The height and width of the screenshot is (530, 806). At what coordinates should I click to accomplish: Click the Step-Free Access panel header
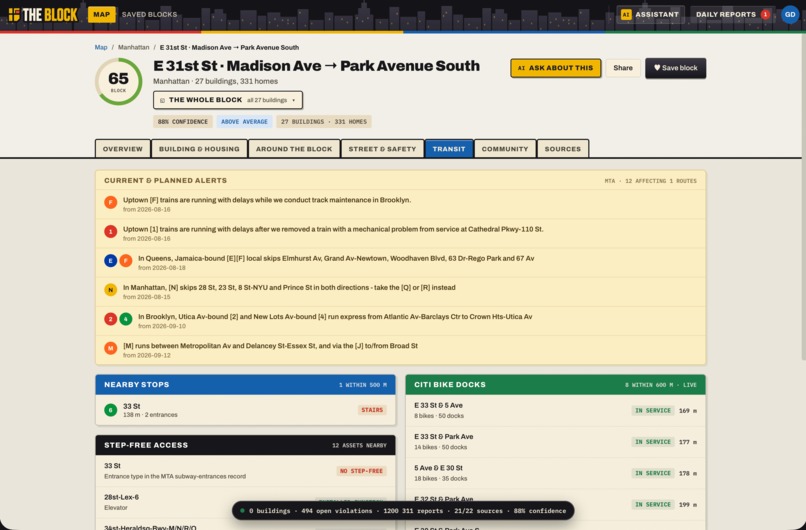[245, 445]
